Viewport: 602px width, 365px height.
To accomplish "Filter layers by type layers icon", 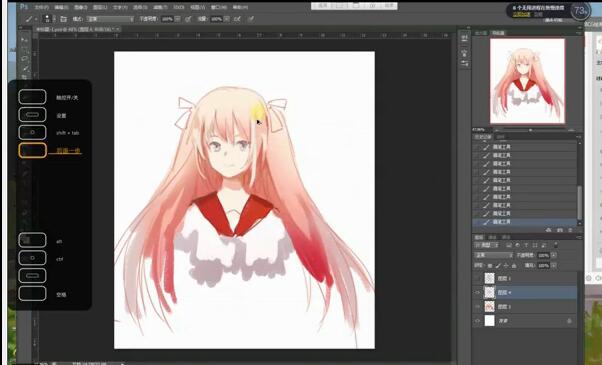I will 526,245.
